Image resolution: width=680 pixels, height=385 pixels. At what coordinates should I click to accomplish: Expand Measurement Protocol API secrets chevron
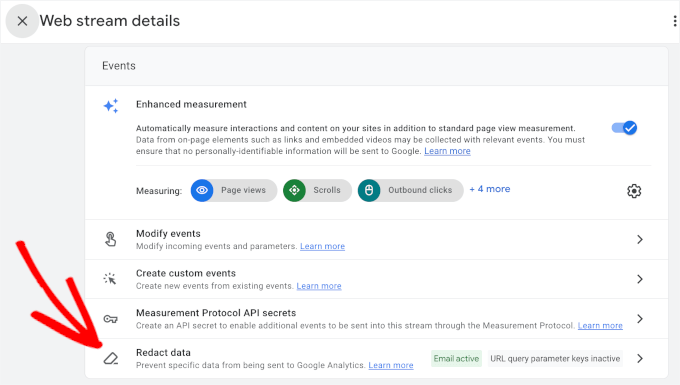coord(640,319)
